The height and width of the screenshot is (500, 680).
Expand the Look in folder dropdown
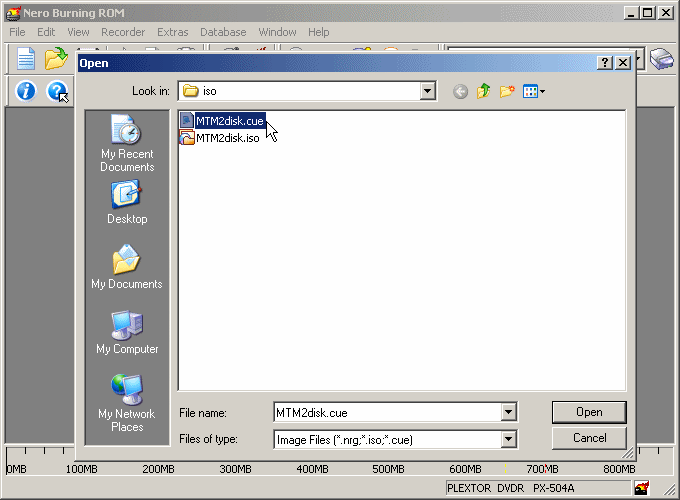pyautogui.click(x=428, y=91)
